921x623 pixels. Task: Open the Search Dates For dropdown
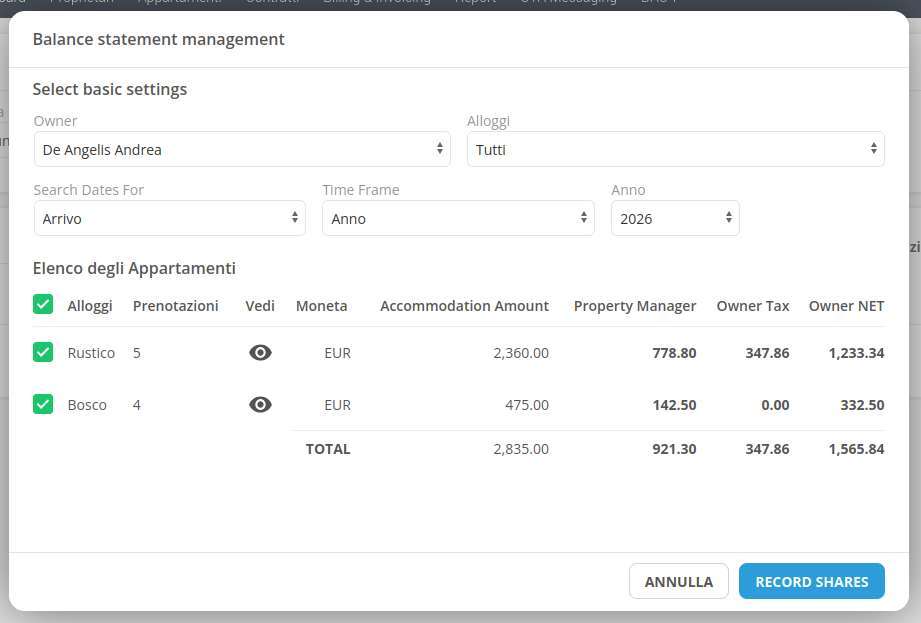pyautogui.click(x=170, y=219)
